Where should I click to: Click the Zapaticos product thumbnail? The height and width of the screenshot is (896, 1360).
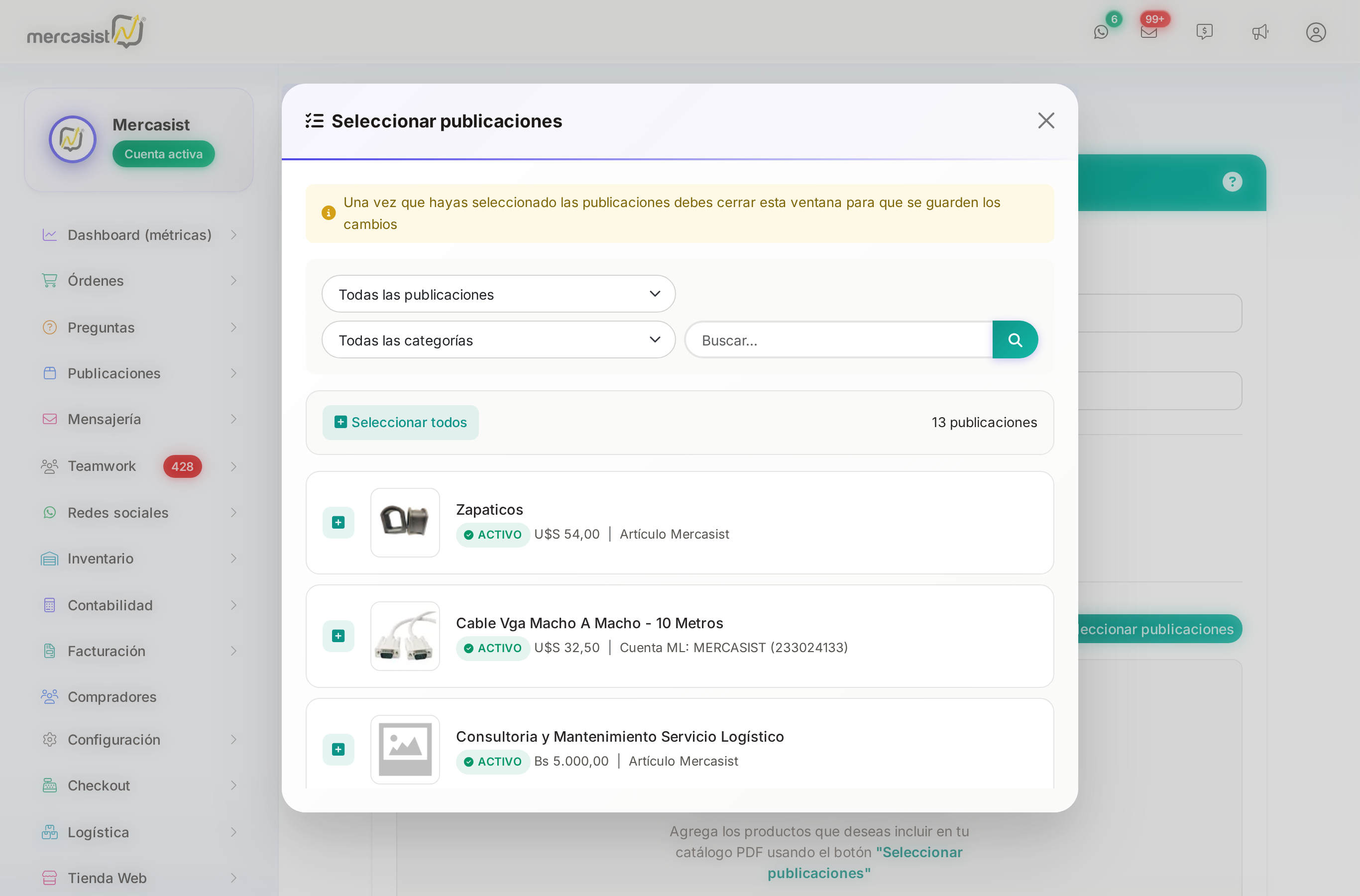[405, 522]
